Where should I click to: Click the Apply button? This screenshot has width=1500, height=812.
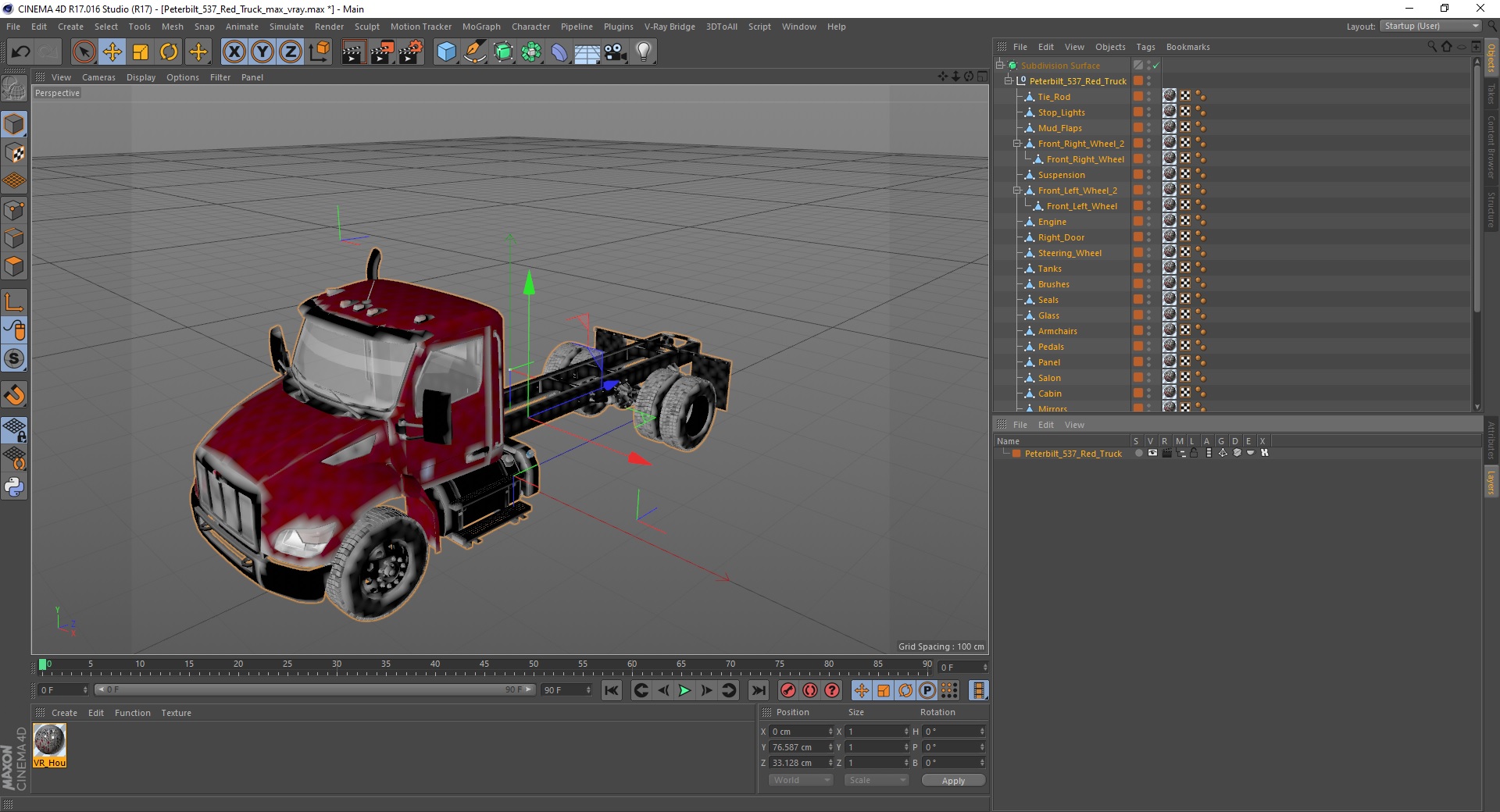coord(953,781)
